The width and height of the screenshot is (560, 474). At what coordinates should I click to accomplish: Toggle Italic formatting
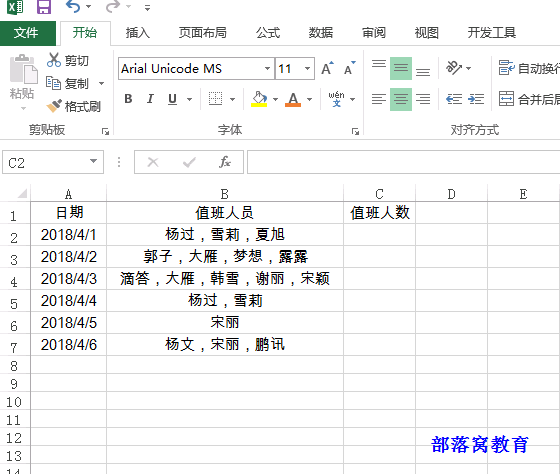point(150,99)
